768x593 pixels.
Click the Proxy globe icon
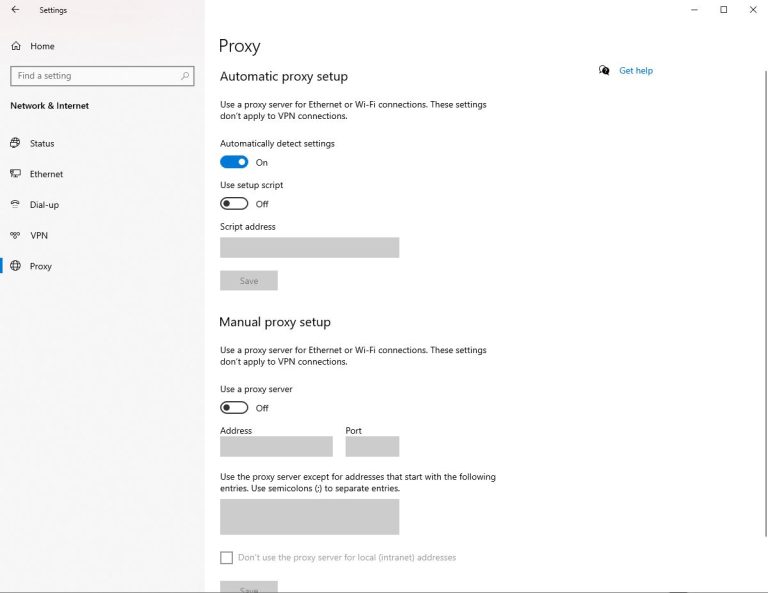tap(16, 266)
